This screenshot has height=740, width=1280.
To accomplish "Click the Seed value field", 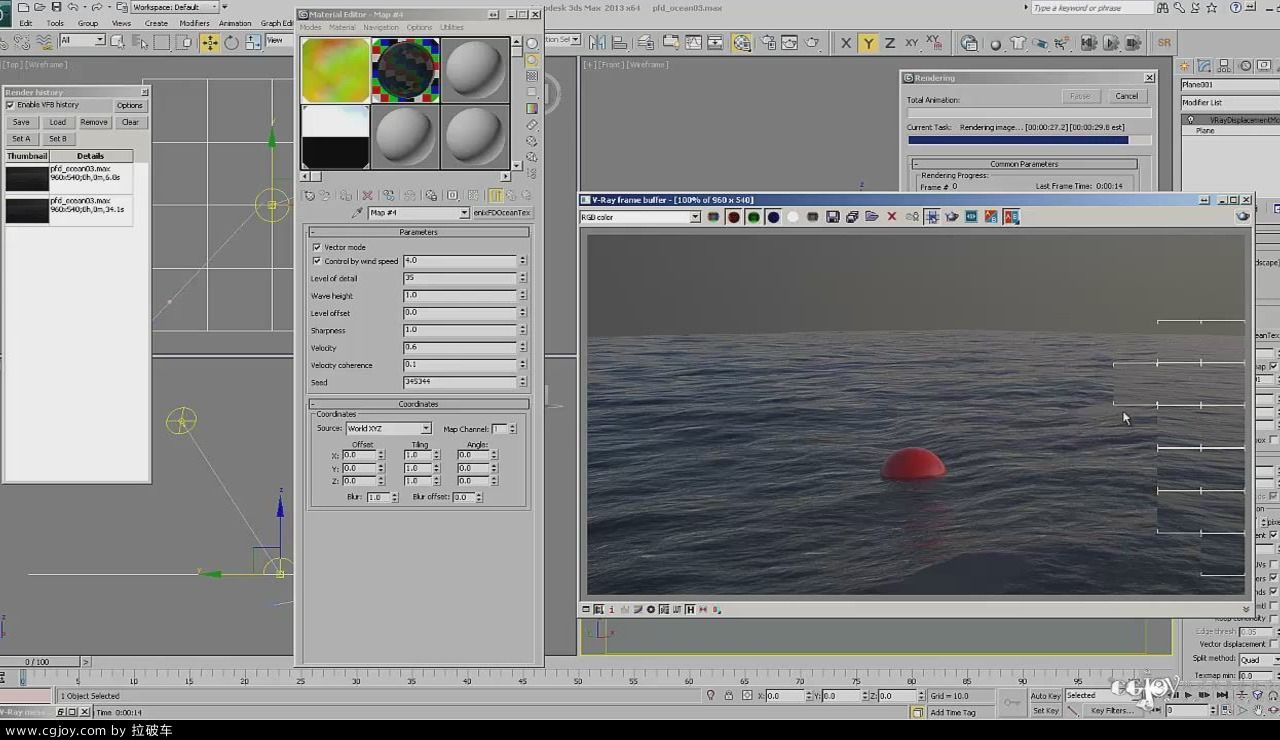I will coord(460,382).
